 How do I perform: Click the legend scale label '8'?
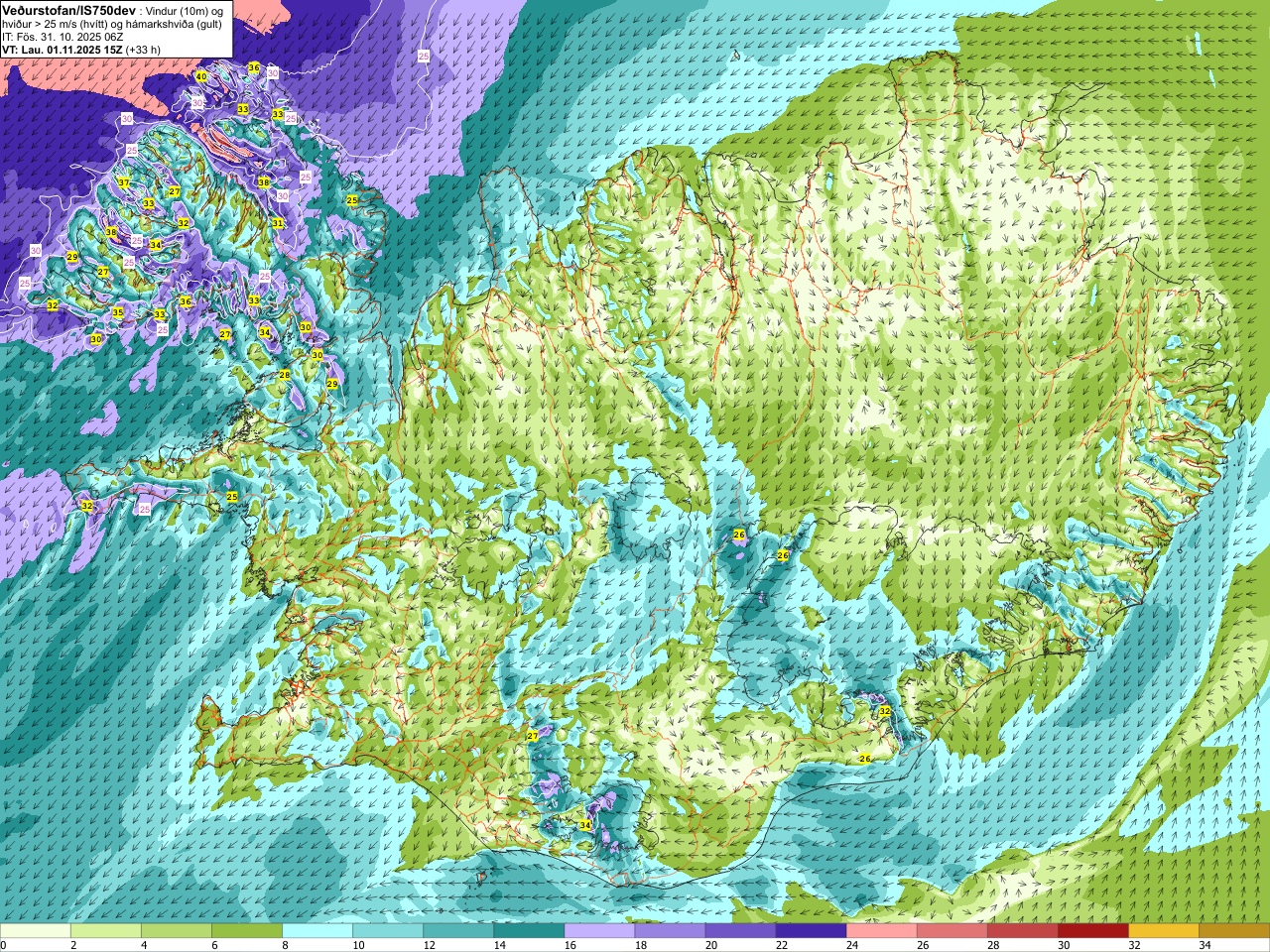[286, 945]
